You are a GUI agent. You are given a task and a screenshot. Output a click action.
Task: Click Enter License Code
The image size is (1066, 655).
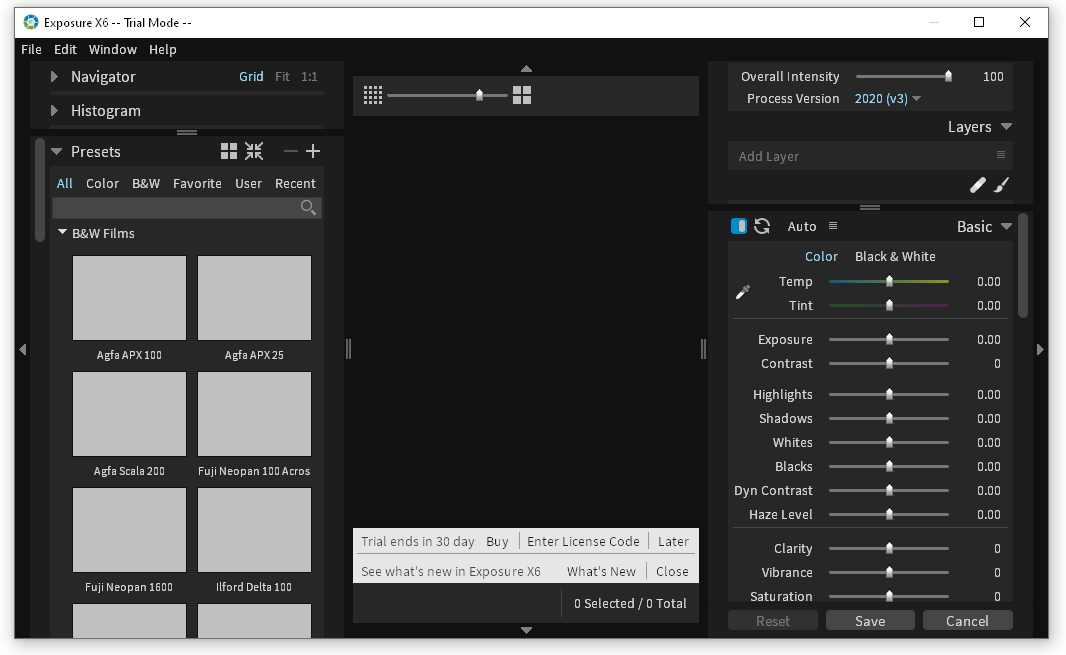[x=583, y=541]
